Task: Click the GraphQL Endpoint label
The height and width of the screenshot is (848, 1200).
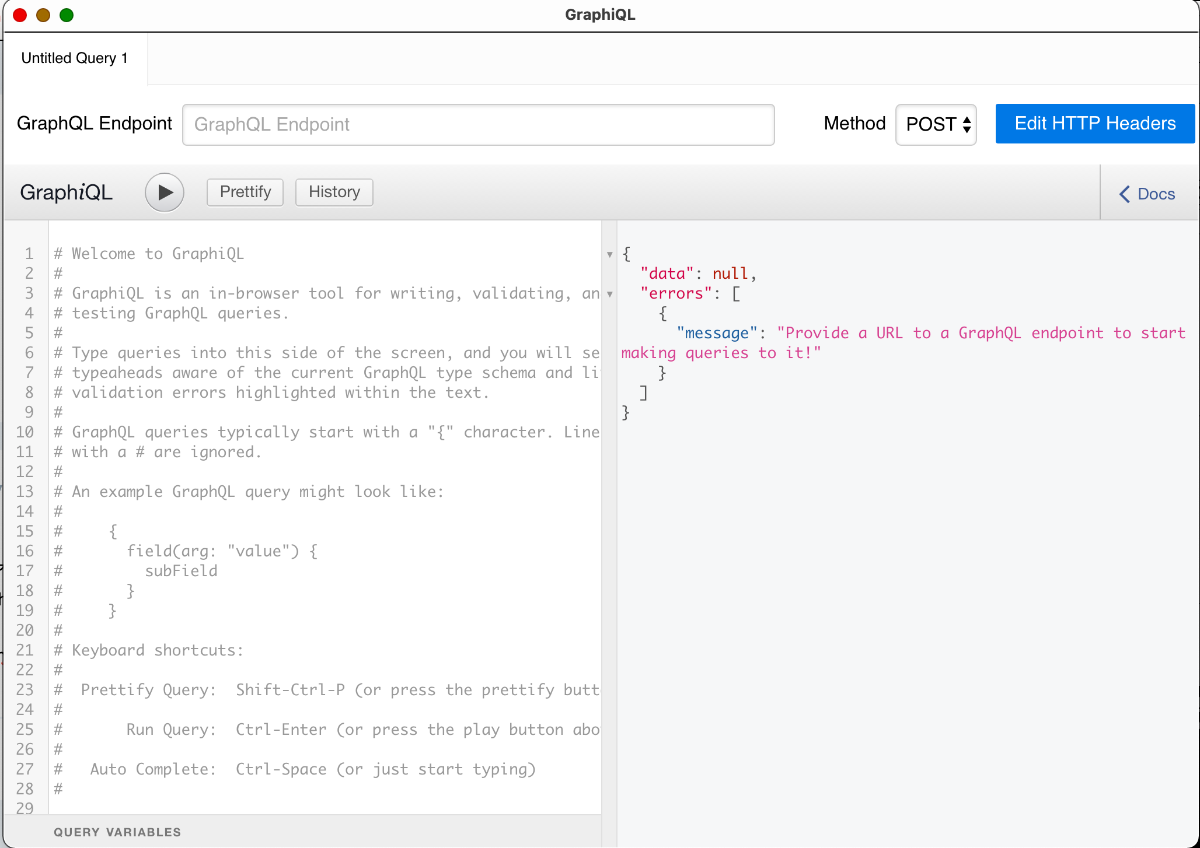Action: coord(95,124)
